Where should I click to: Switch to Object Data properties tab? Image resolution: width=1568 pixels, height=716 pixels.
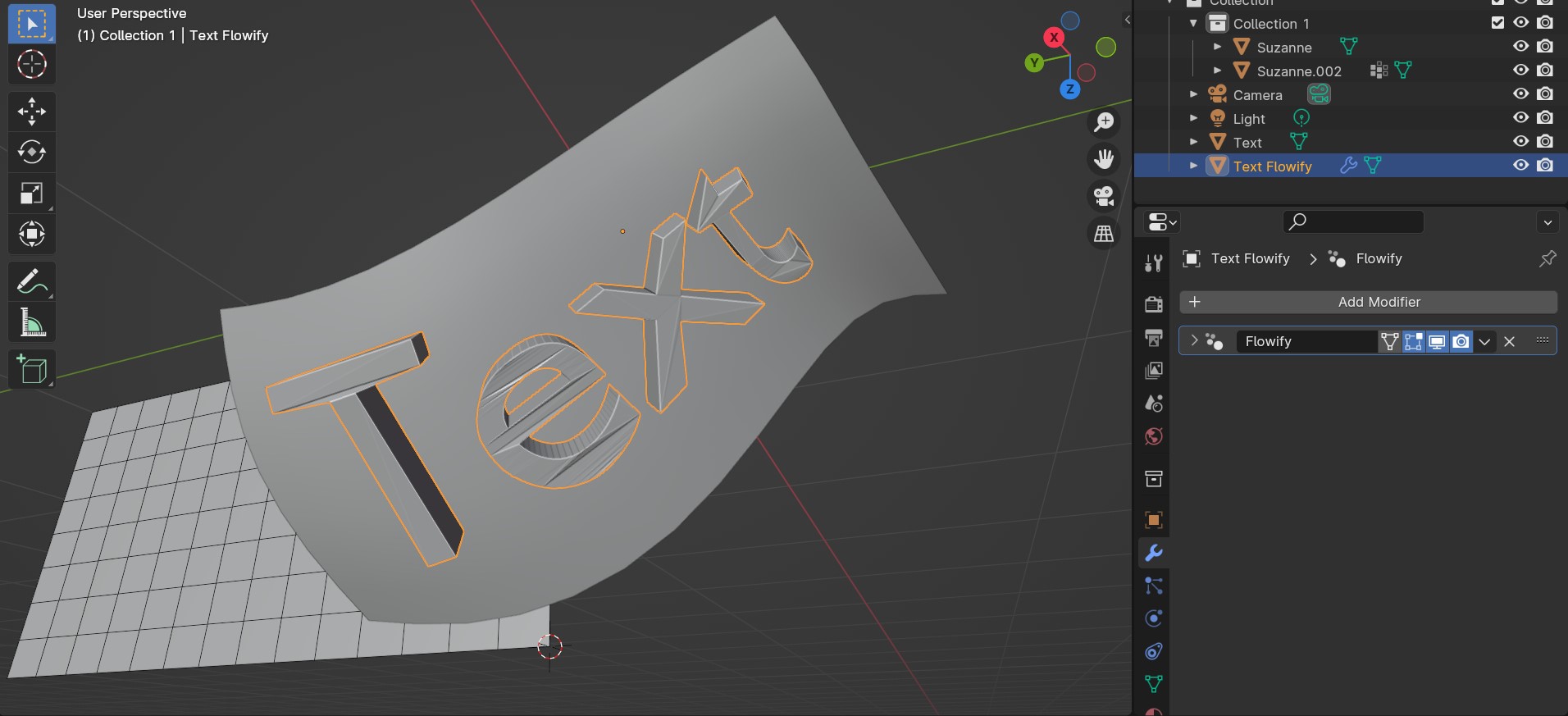[x=1154, y=684]
